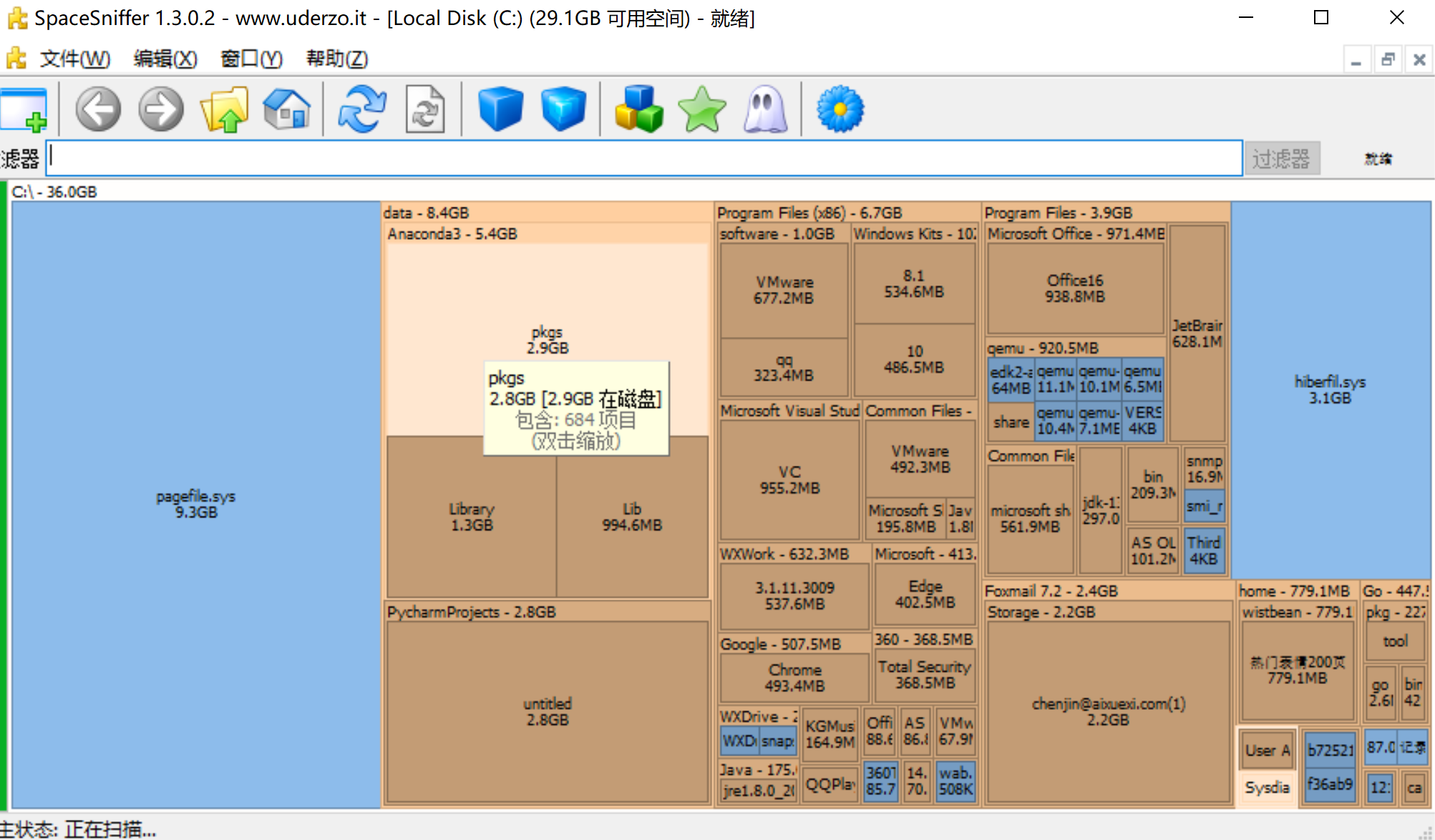1435x840 pixels.
Task: Restore the inner MDI child window
Action: pyautogui.click(x=1388, y=60)
